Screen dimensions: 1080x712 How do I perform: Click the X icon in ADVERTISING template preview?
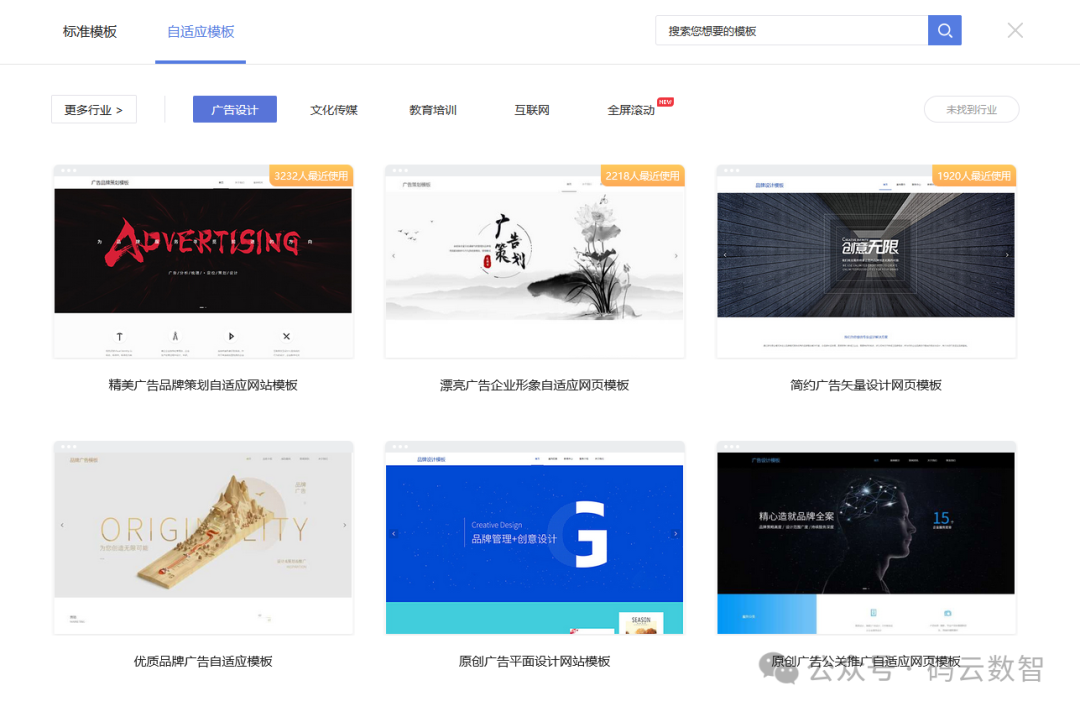coord(287,336)
